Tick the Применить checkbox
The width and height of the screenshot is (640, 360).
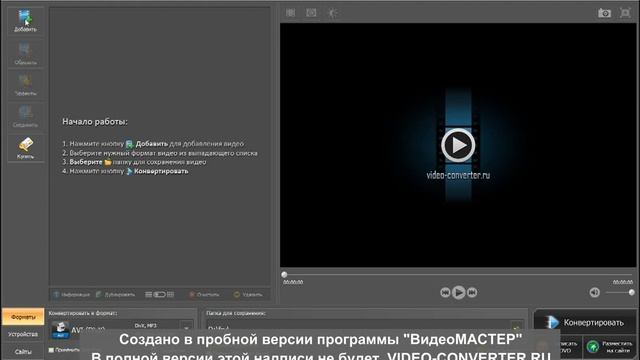pyautogui.click(x=51, y=350)
